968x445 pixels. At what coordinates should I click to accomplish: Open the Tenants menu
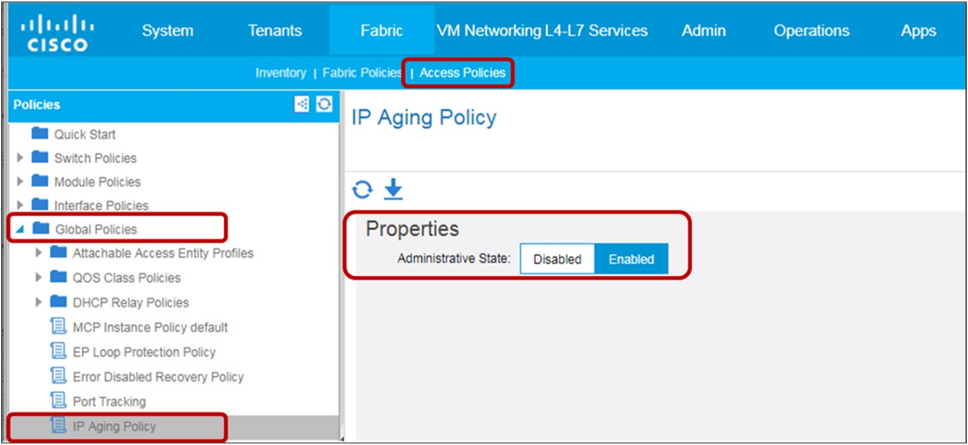coord(275,31)
